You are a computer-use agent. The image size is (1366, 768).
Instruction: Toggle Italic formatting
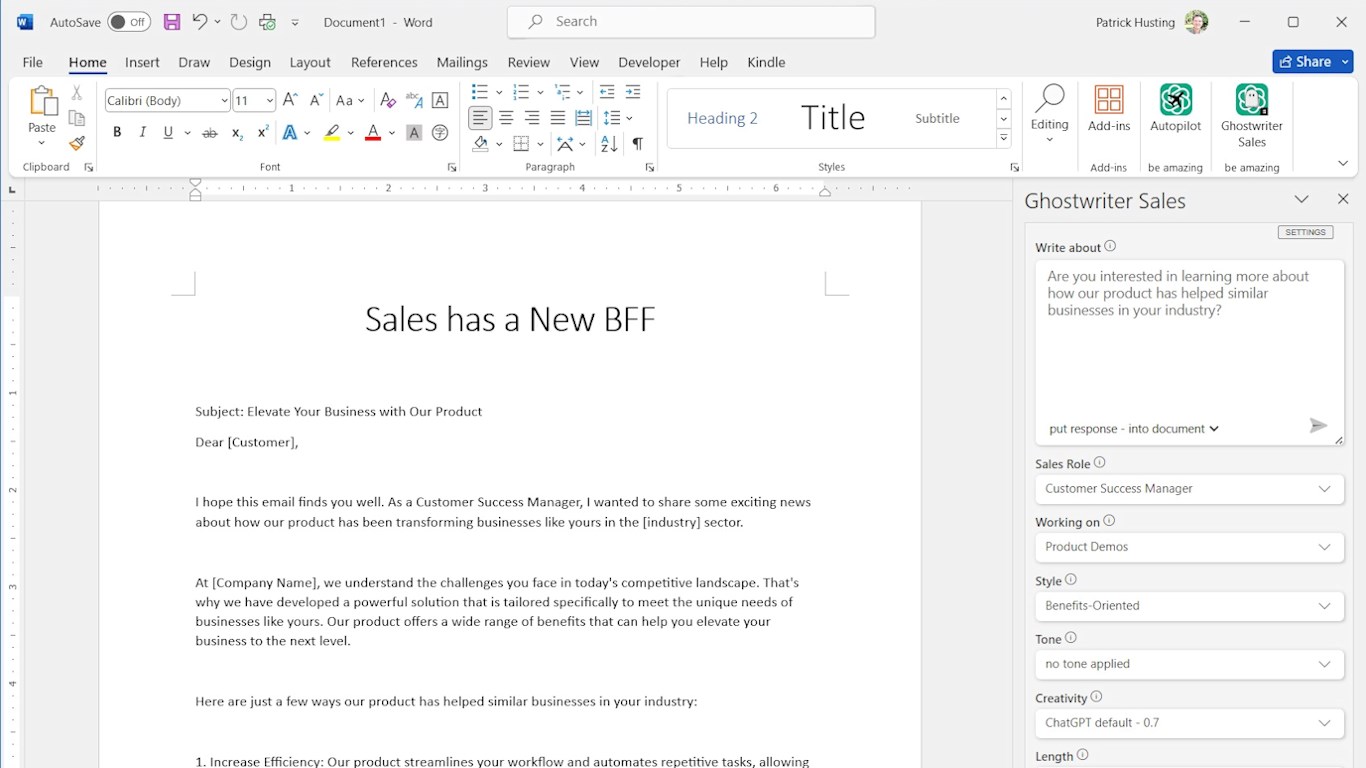point(142,133)
